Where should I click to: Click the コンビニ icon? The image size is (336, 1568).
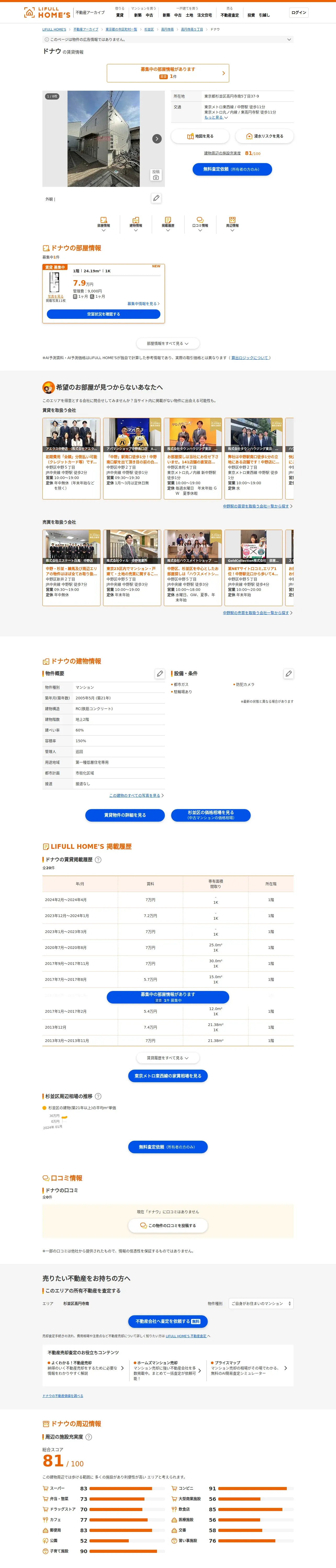pos(174,1488)
